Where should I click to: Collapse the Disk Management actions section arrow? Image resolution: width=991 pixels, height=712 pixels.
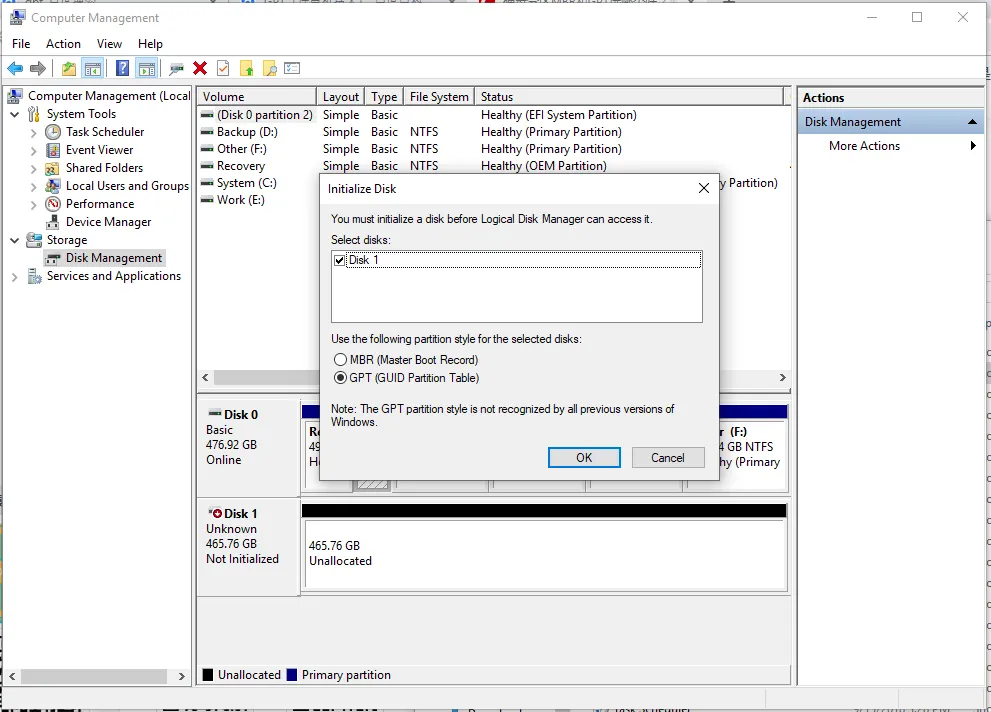(973, 121)
